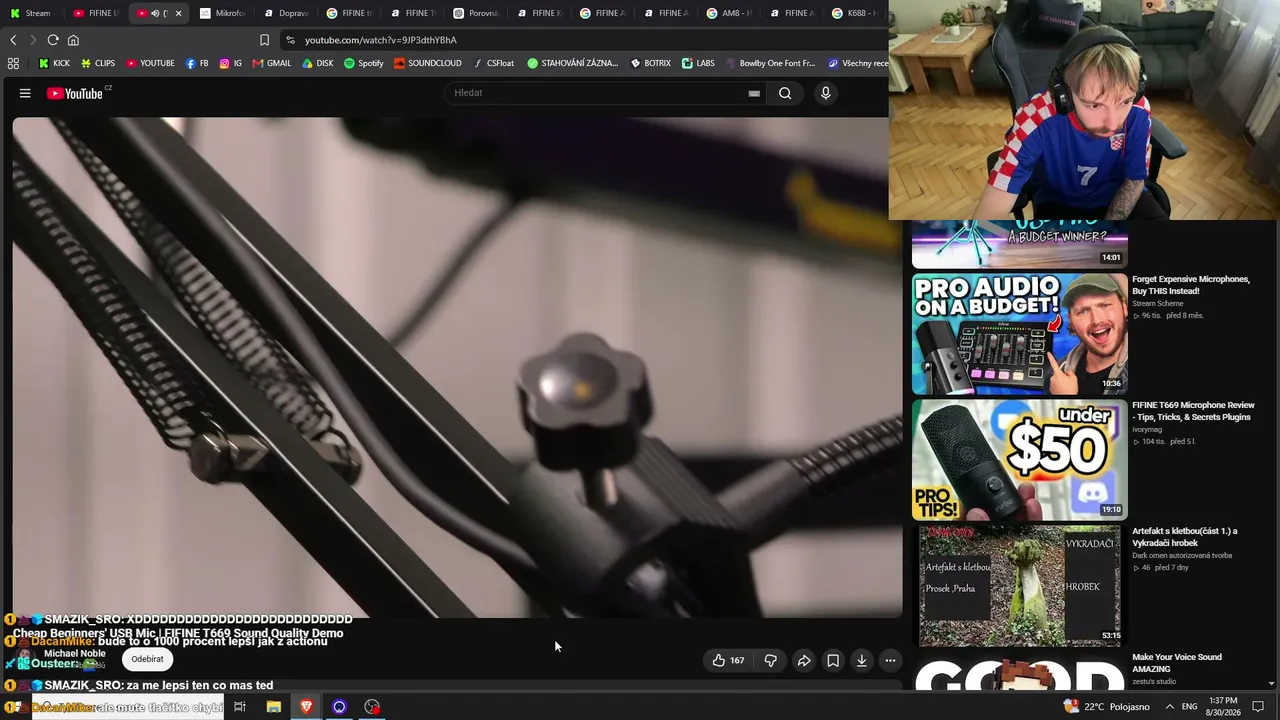Download the video with the download icon

(862, 660)
